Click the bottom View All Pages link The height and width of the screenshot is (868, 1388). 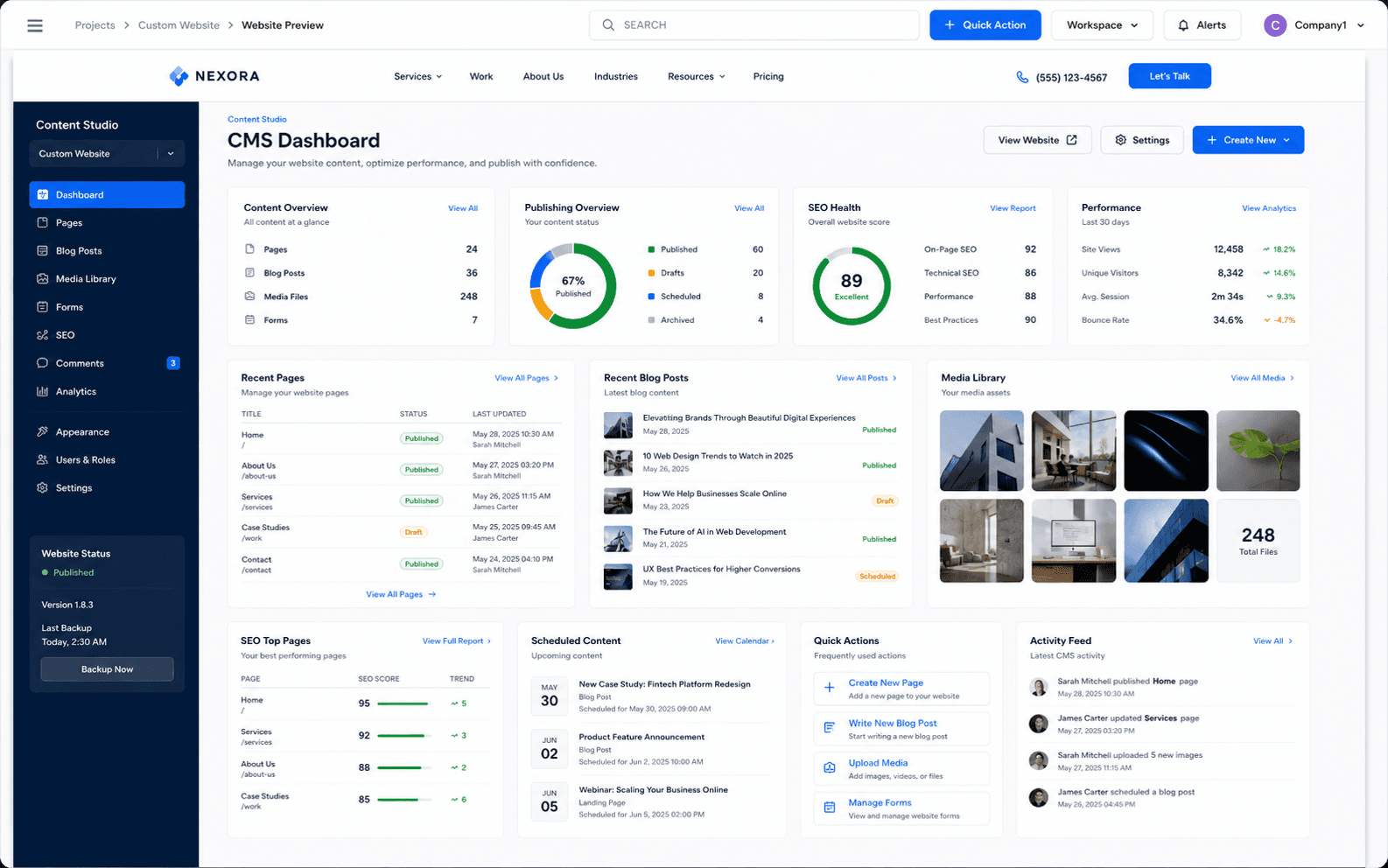point(401,594)
